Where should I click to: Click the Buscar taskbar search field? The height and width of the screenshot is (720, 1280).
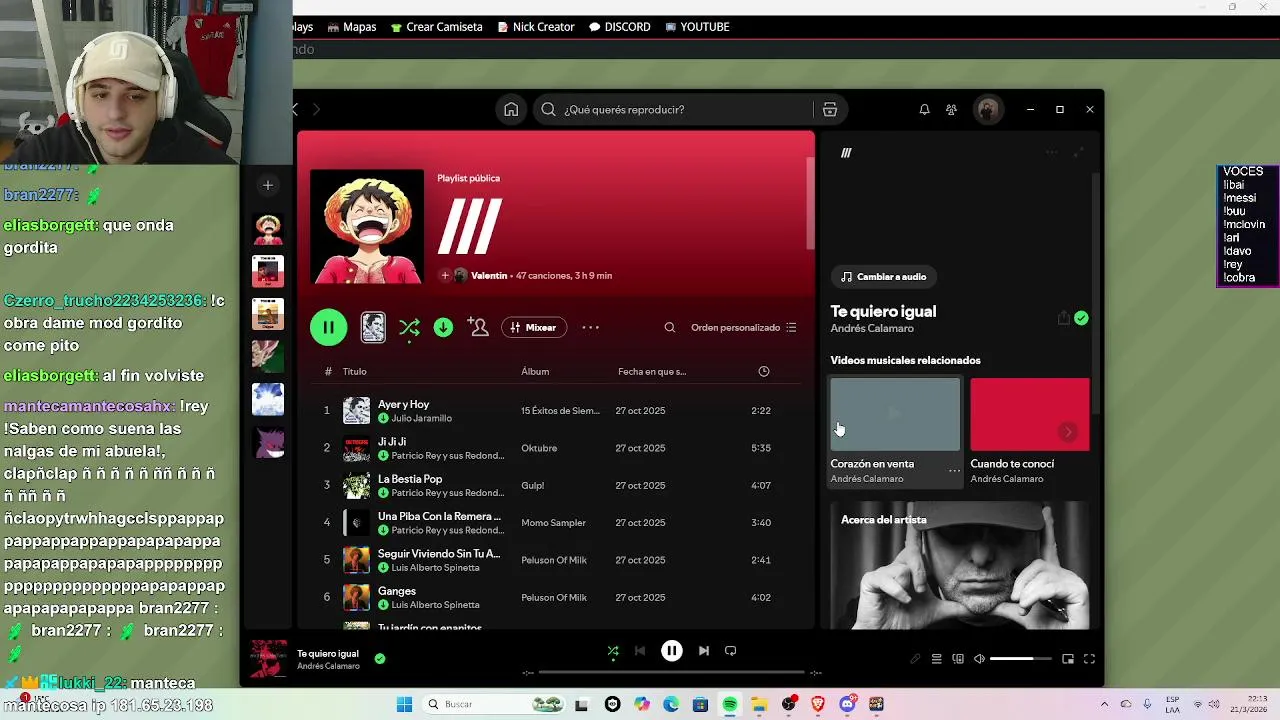(494, 704)
